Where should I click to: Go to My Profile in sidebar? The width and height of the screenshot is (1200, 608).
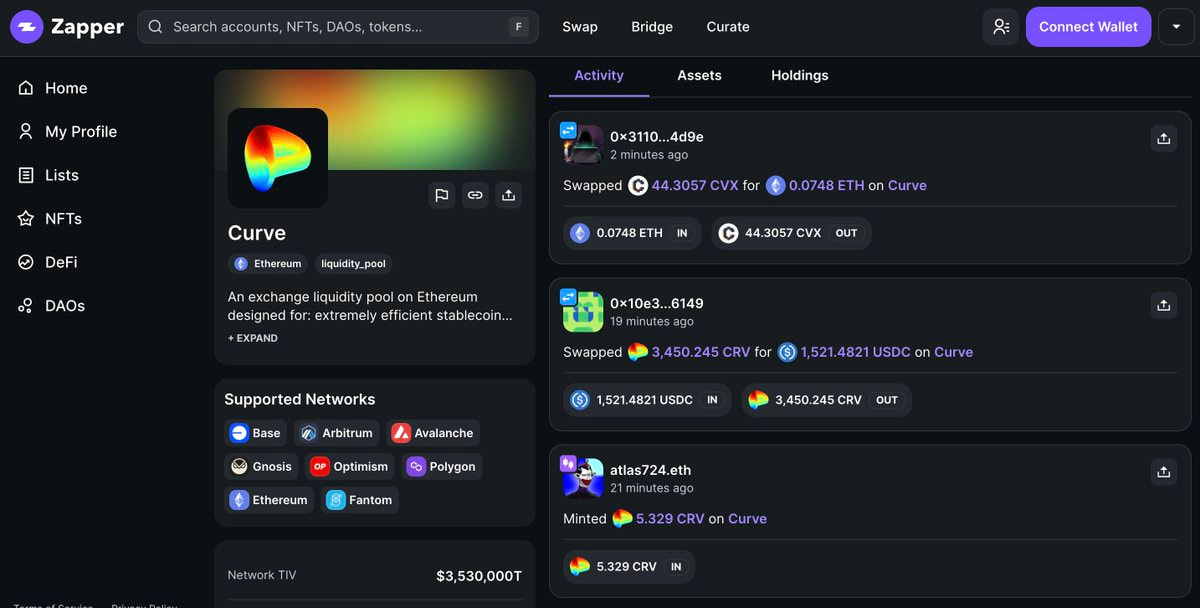coord(68,131)
